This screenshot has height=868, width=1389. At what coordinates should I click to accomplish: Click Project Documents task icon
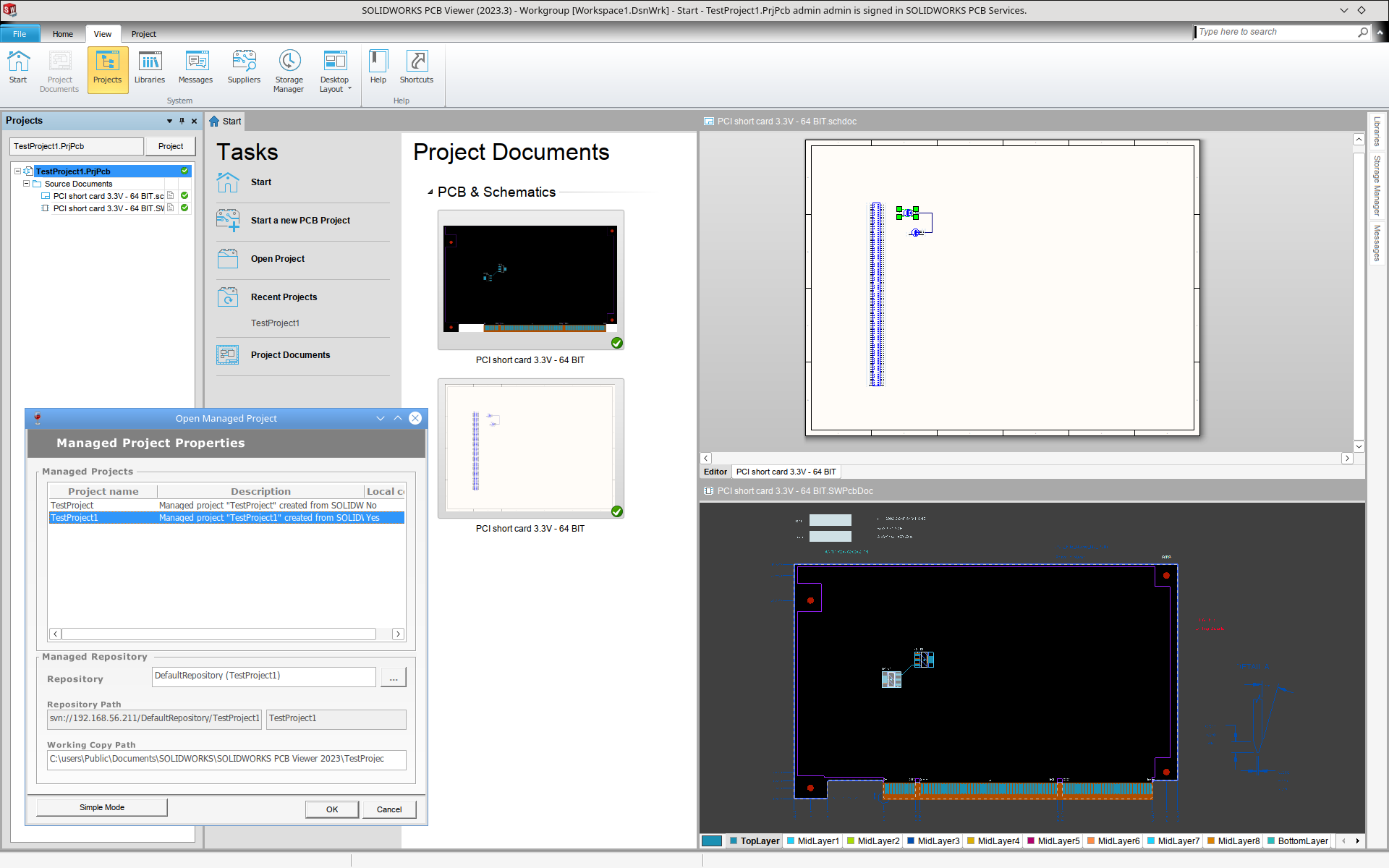[x=228, y=355]
